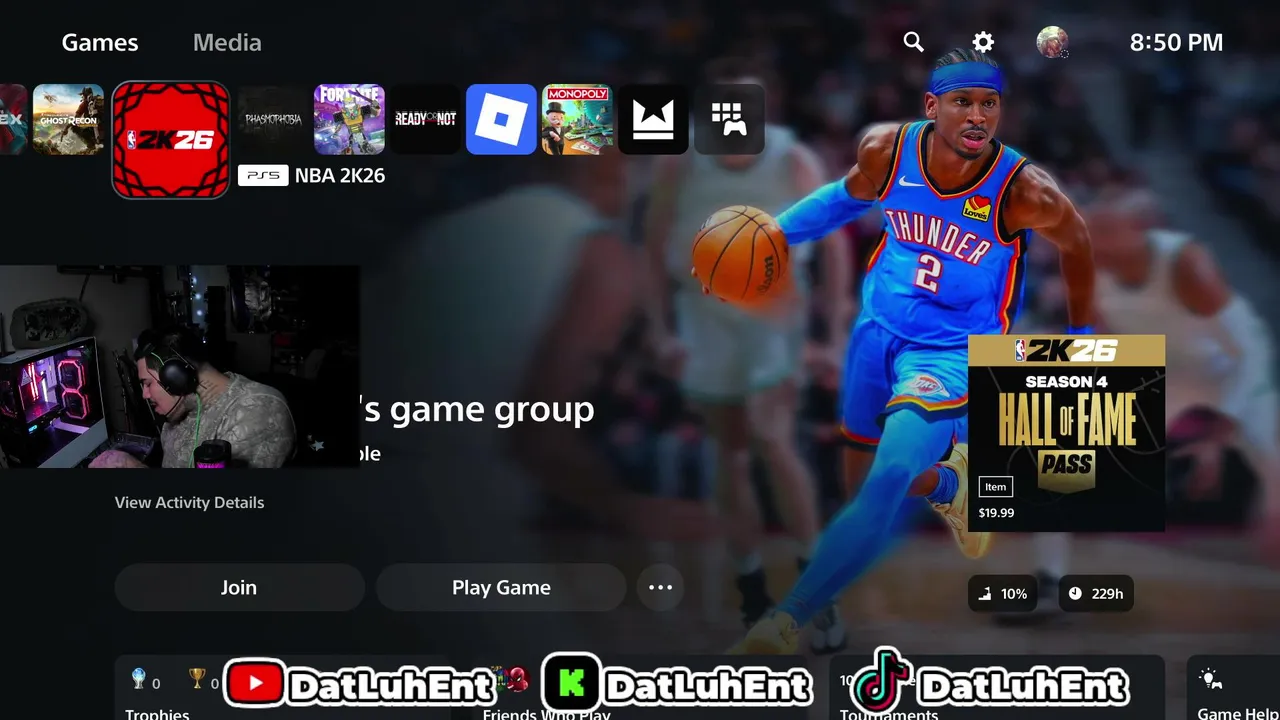The width and height of the screenshot is (1280, 720).
Task: Switch to the Media tab
Action: click(x=227, y=42)
